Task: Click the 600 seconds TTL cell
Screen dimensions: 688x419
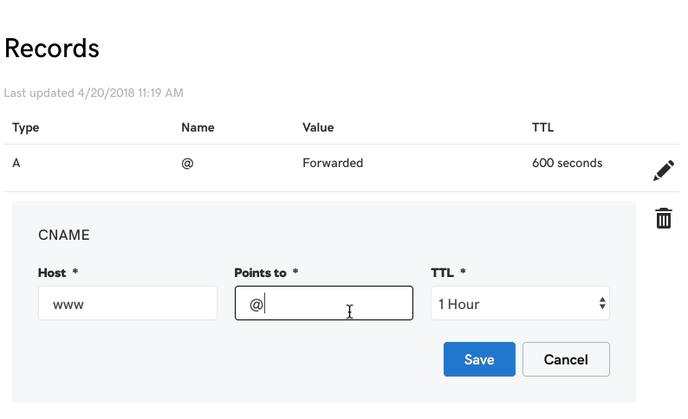Action: (567, 163)
